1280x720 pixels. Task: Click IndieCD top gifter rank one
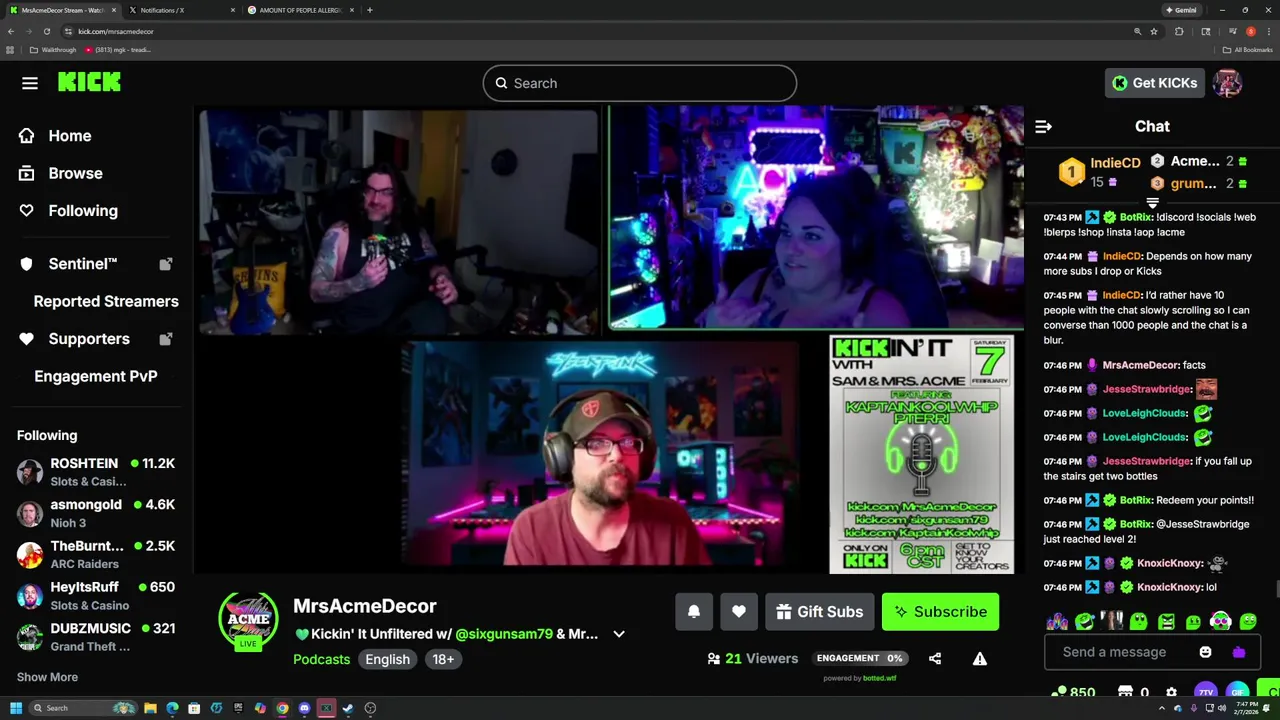tap(1099, 172)
